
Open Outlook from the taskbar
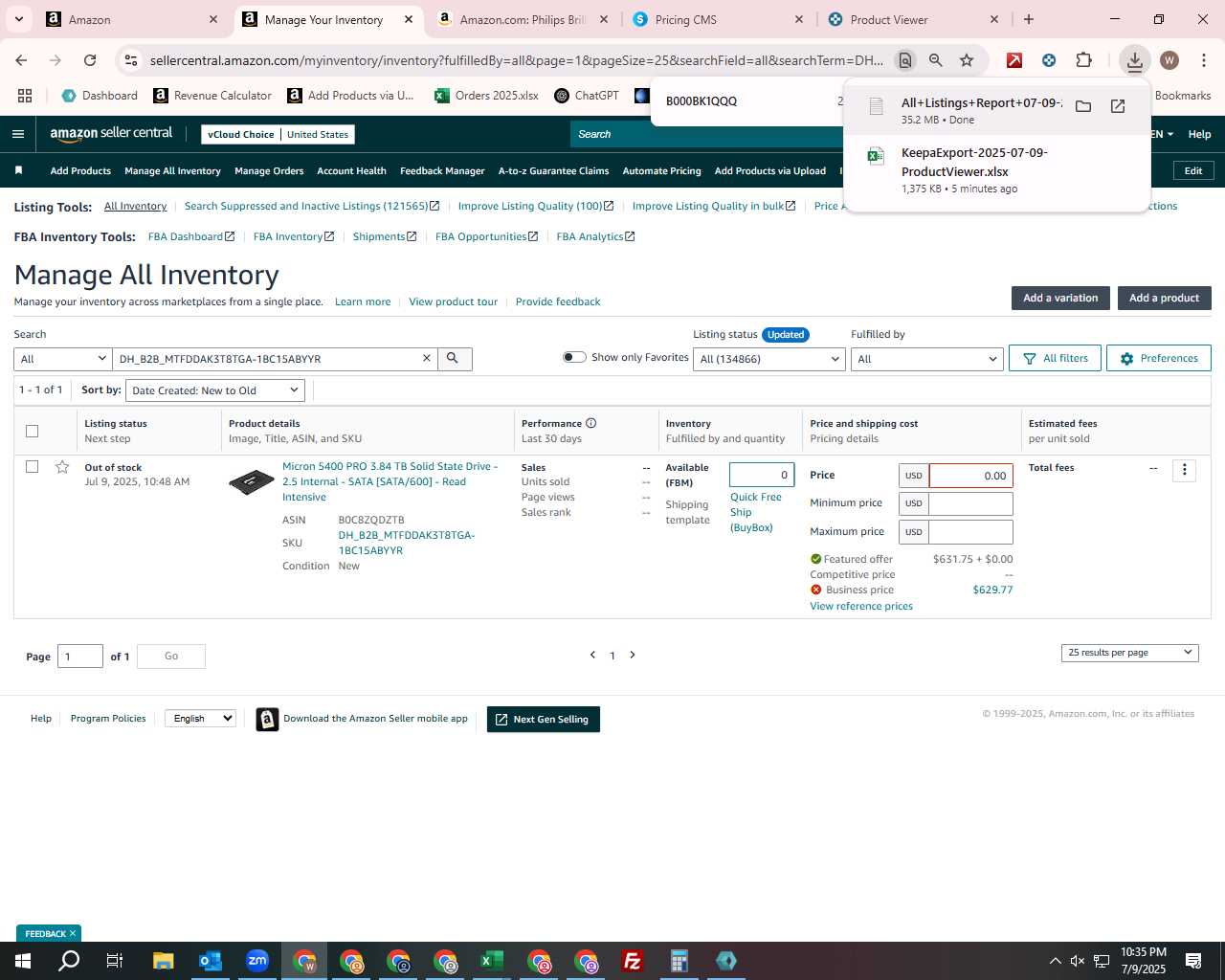coord(211,961)
